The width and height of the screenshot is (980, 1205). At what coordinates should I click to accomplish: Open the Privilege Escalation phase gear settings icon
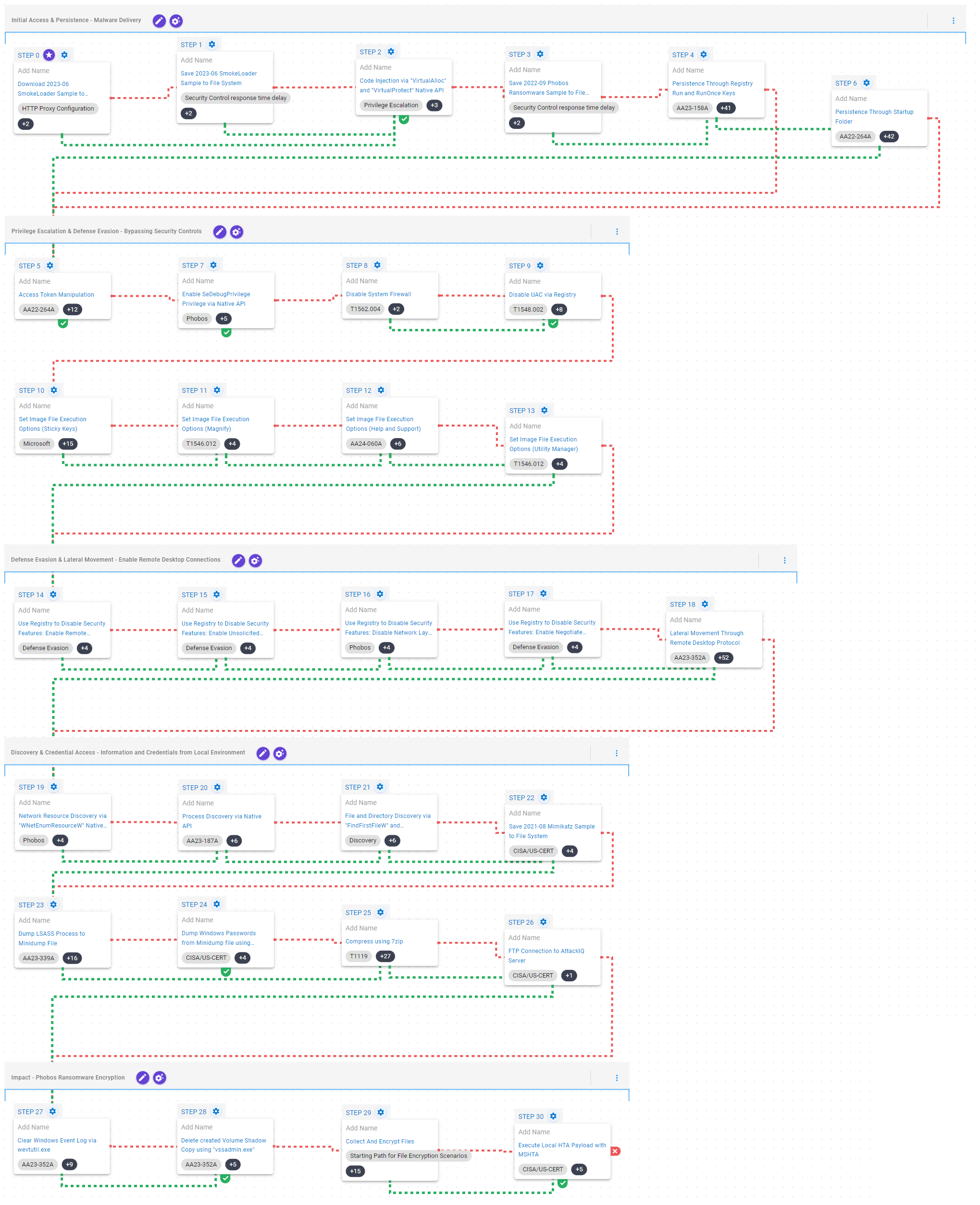236,231
